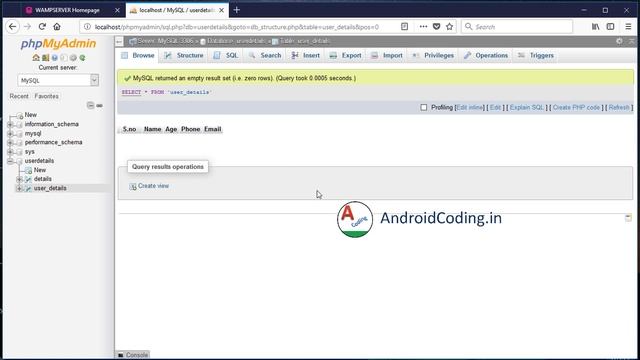The image size is (640, 360).
Task: Click the top-level New database item
Action: click(x=31, y=115)
